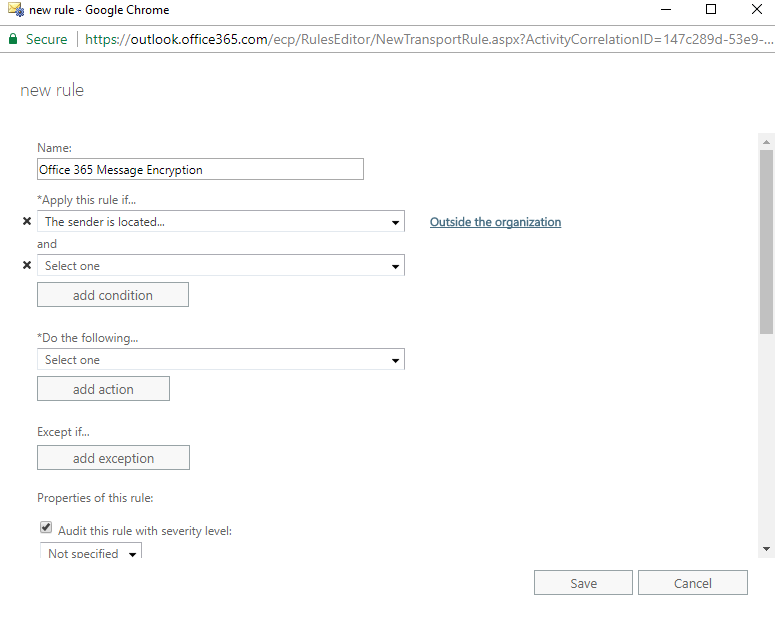
Task: Click the '*Apply this rule if...' label
Action: point(86,200)
